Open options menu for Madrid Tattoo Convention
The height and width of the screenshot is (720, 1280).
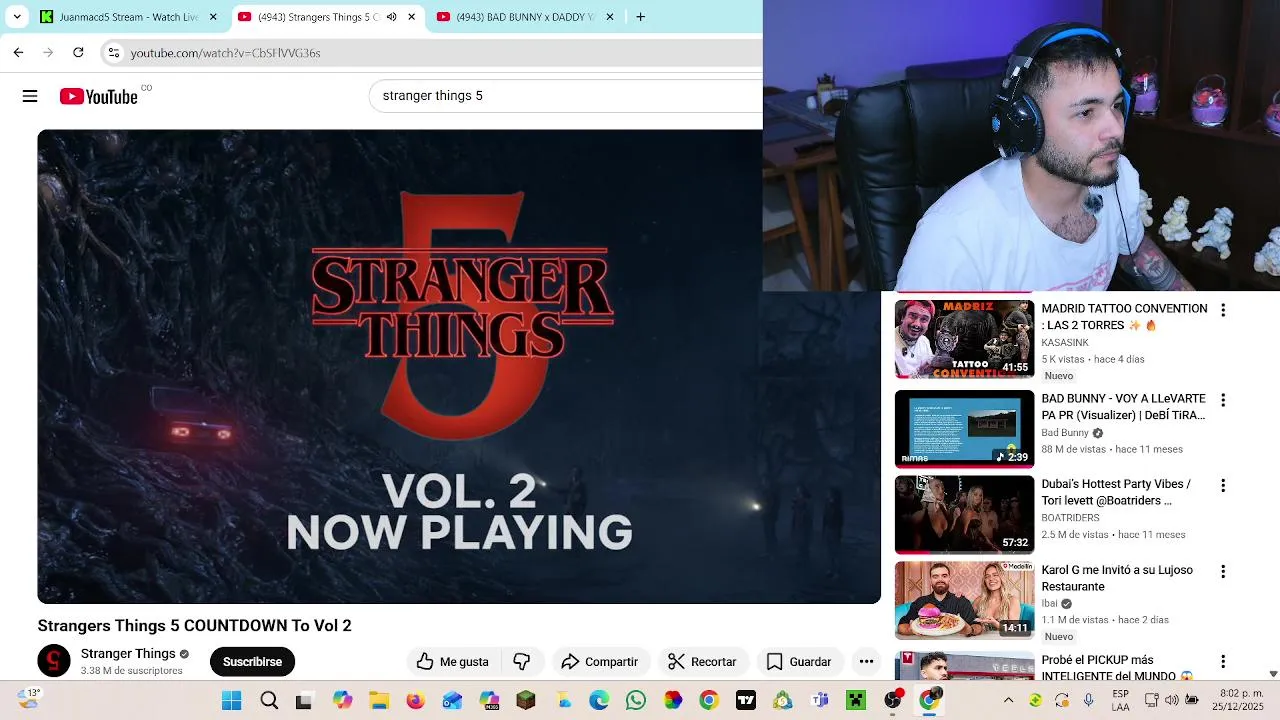pos(1222,310)
